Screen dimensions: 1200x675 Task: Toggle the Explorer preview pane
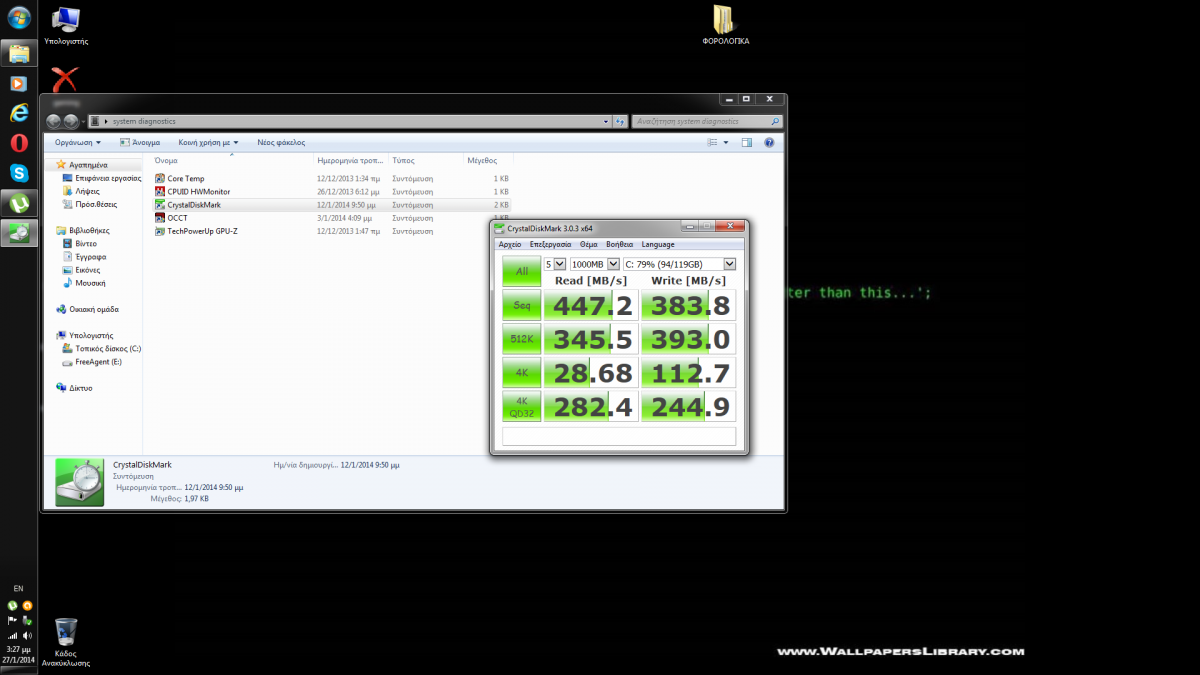click(x=746, y=143)
